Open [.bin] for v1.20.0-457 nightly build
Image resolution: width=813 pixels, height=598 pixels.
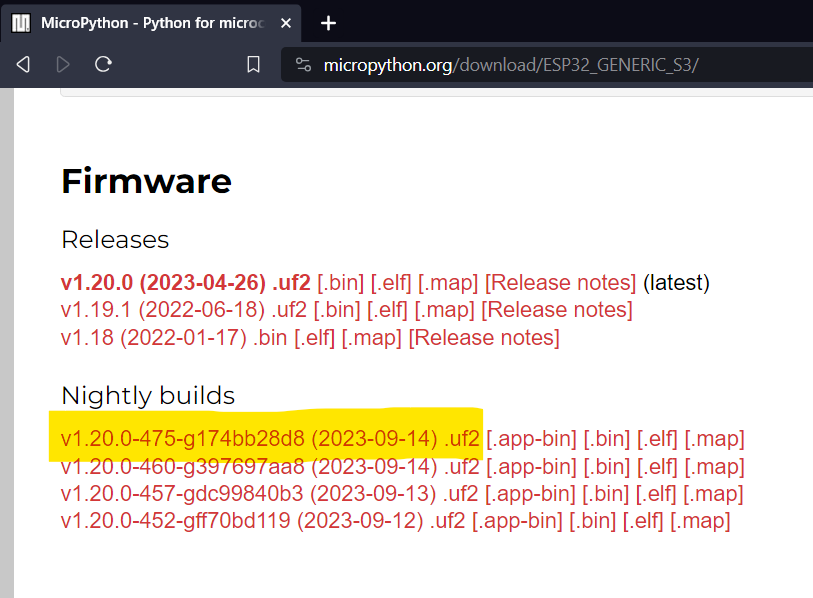point(605,494)
